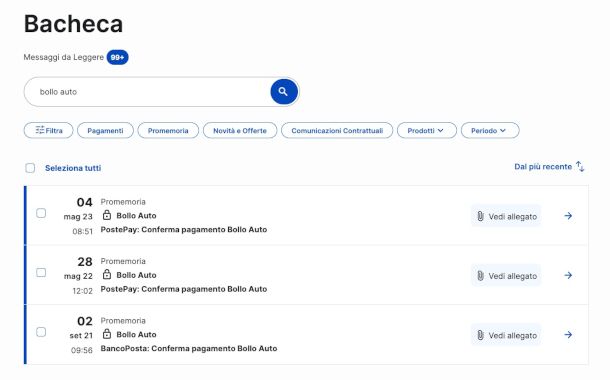Click lock icon in 02 set 21 row
Viewport: 610px width, 380px height.
point(107,334)
